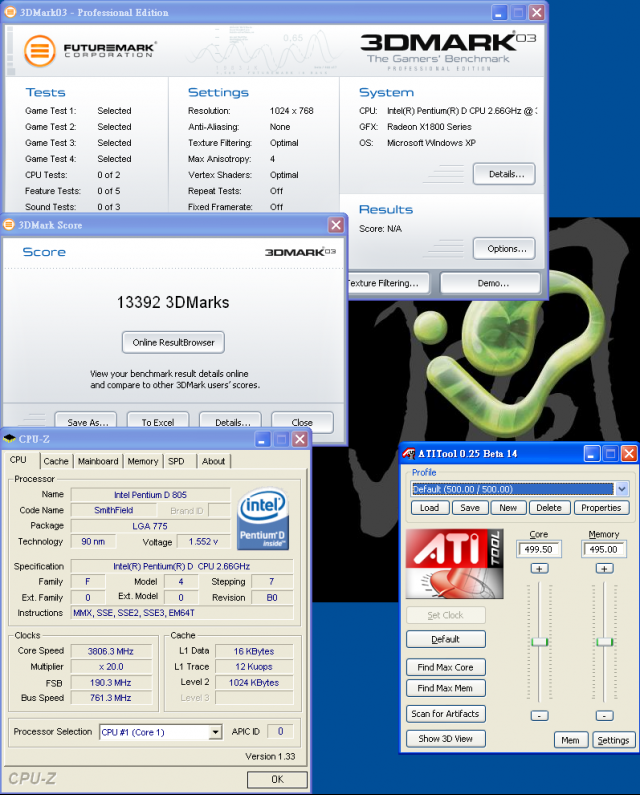This screenshot has width=640, height=795.
Task: Click the Memory clock slider handle
Action: pos(604,642)
